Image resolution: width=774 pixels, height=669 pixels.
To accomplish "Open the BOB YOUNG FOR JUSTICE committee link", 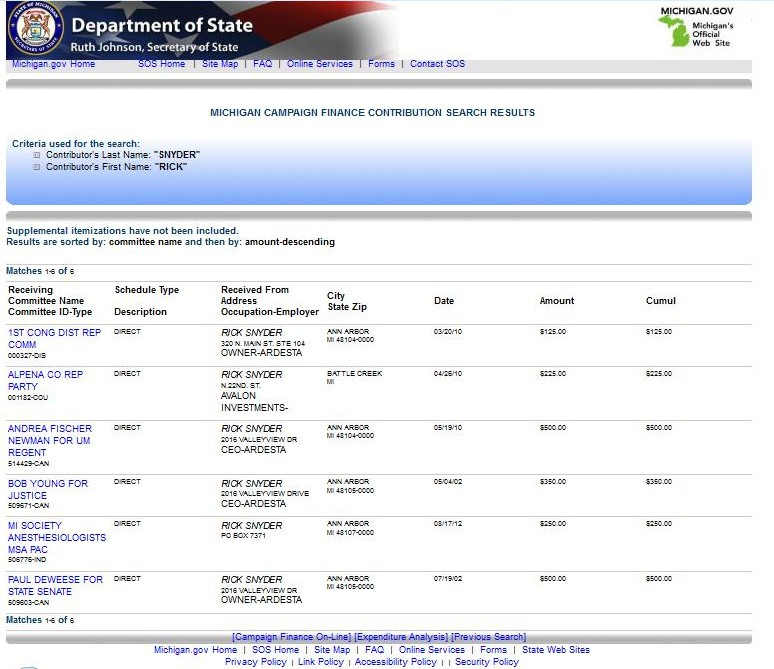I will (48, 489).
